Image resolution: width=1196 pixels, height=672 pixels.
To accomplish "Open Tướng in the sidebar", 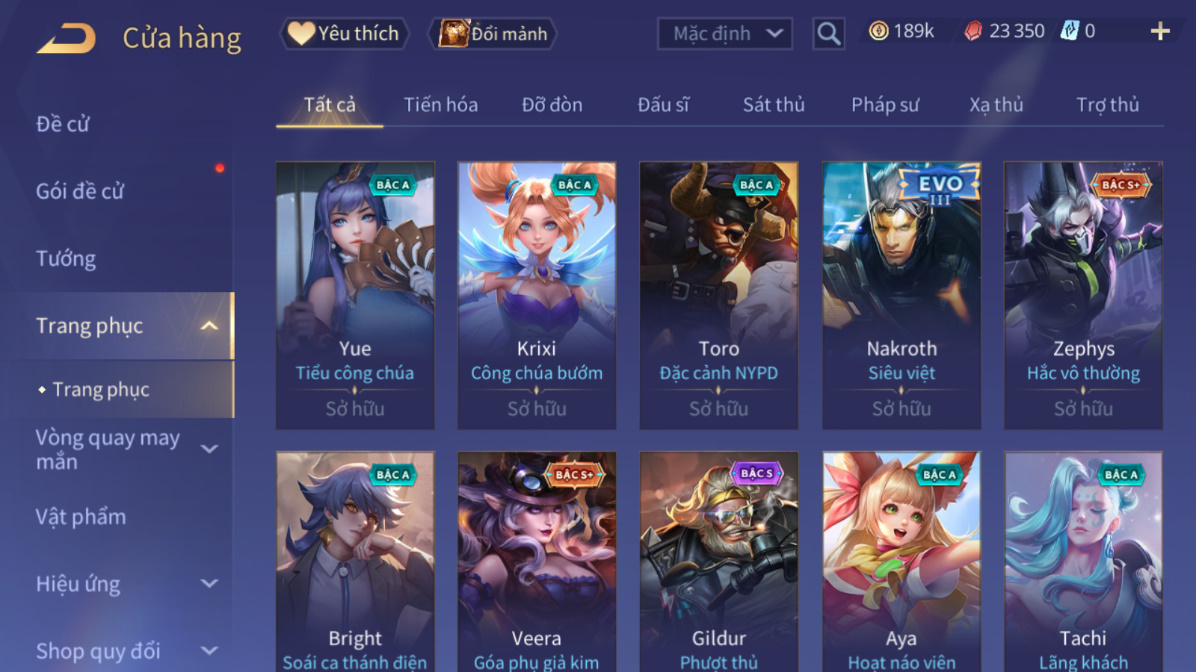I will point(66,259).
